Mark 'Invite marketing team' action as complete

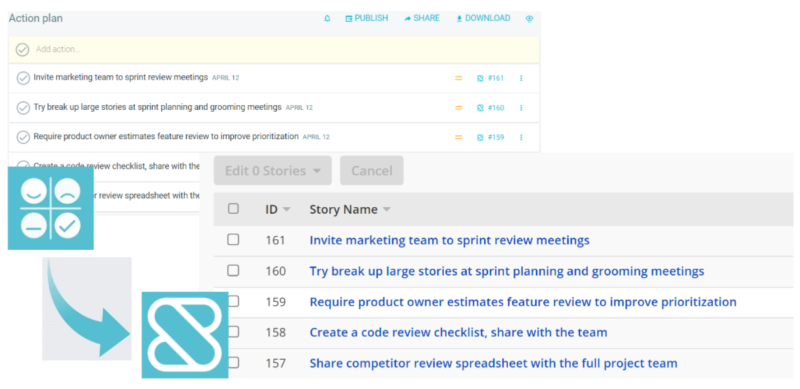point(23,78)
